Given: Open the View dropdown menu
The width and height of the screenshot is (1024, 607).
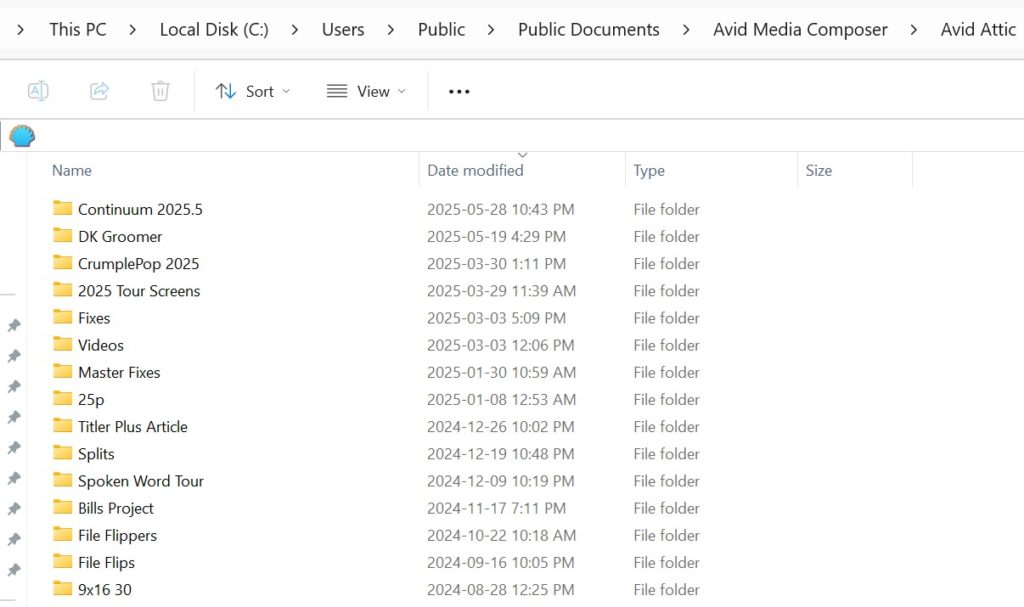Looking at the screenshot, I should [366, 91].
